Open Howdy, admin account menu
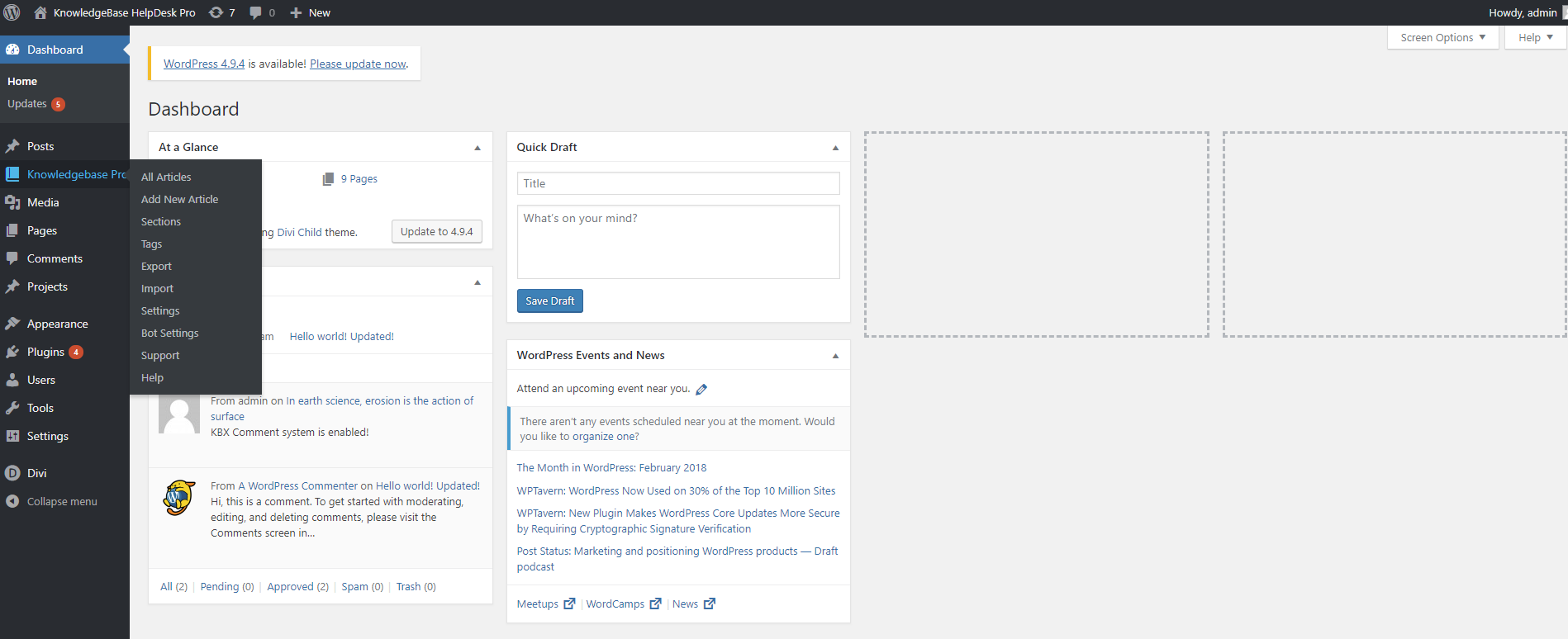Screen dimensions: 1568x639 click(1523, 12)
